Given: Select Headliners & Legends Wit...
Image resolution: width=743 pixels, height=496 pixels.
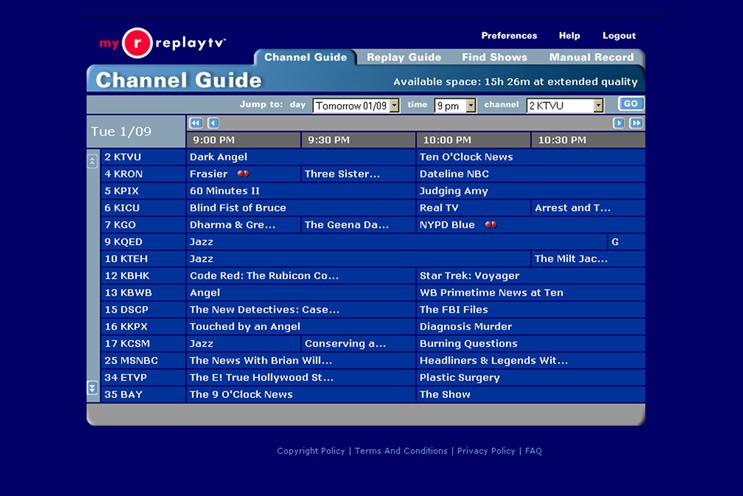Looking at the screenshot, I should tap(531, 361).
